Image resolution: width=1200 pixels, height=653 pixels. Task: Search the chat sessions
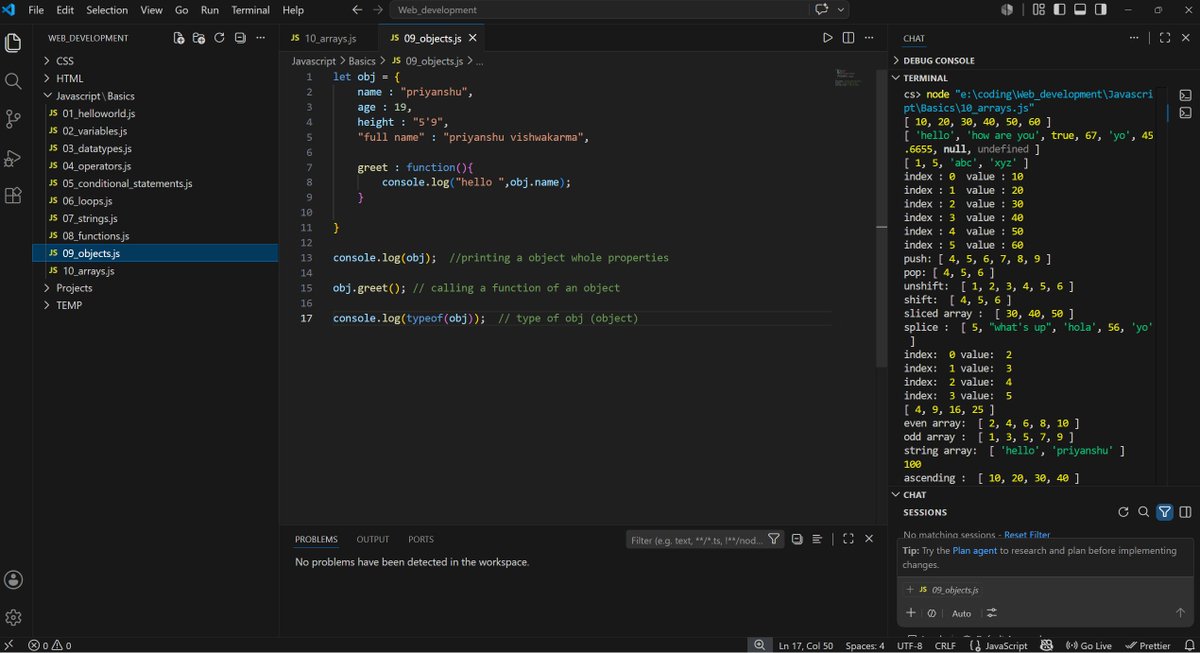(x=1144, y=512)
